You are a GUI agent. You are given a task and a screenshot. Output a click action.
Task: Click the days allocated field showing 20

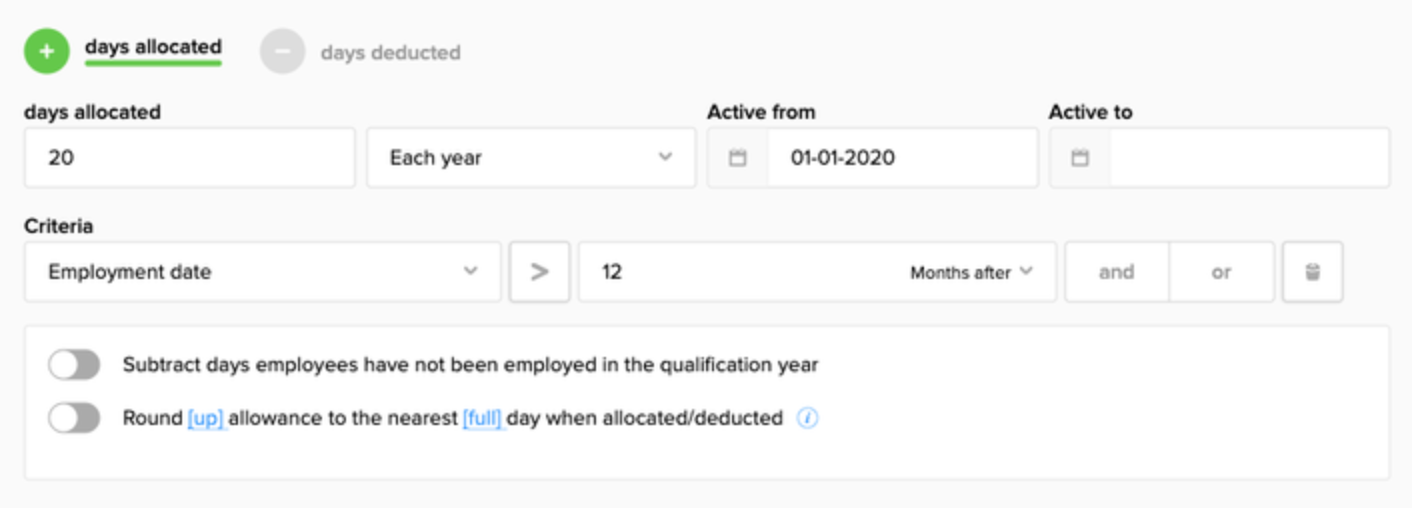tap(189, 158)
